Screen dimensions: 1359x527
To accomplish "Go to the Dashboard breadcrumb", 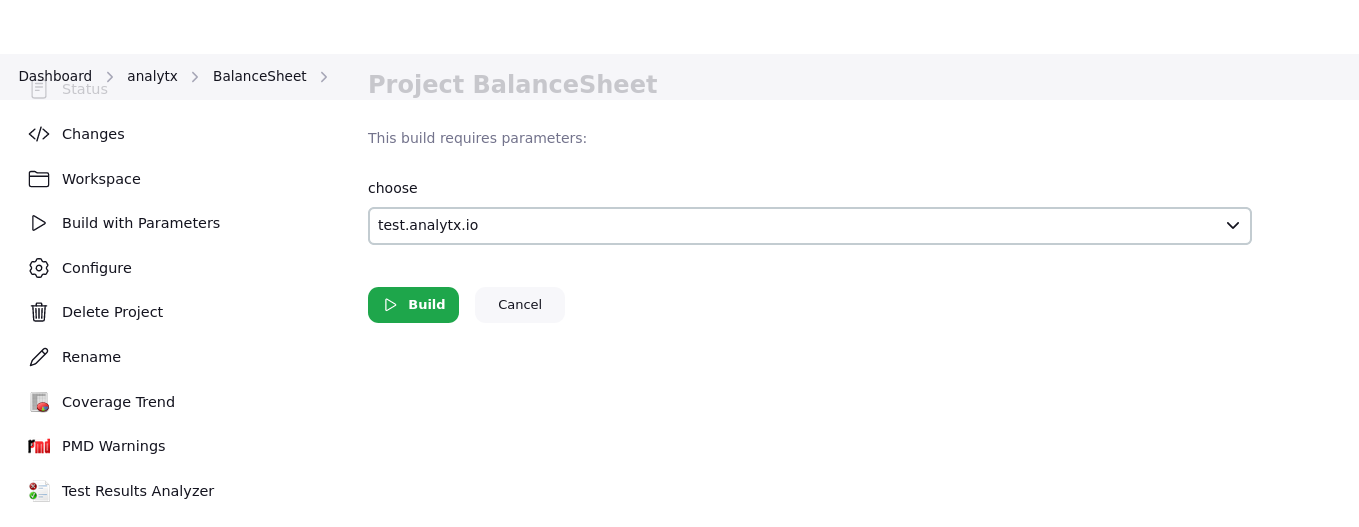I will pyautogui.click(x=55, y=76).
